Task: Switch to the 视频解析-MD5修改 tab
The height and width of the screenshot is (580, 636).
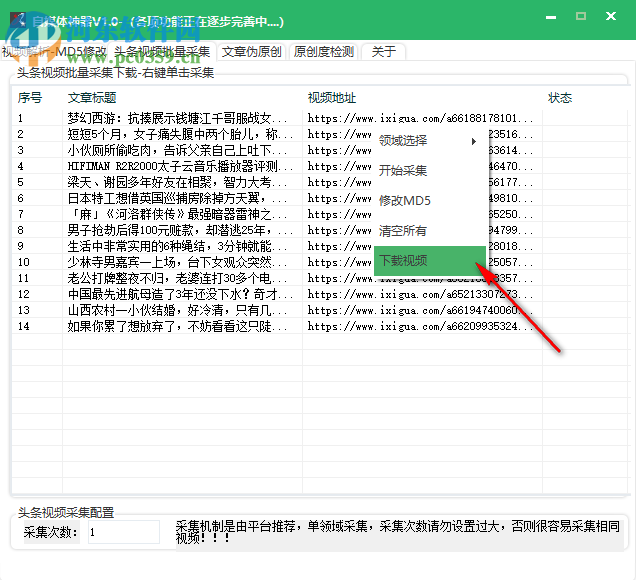Action: [54, 51]
